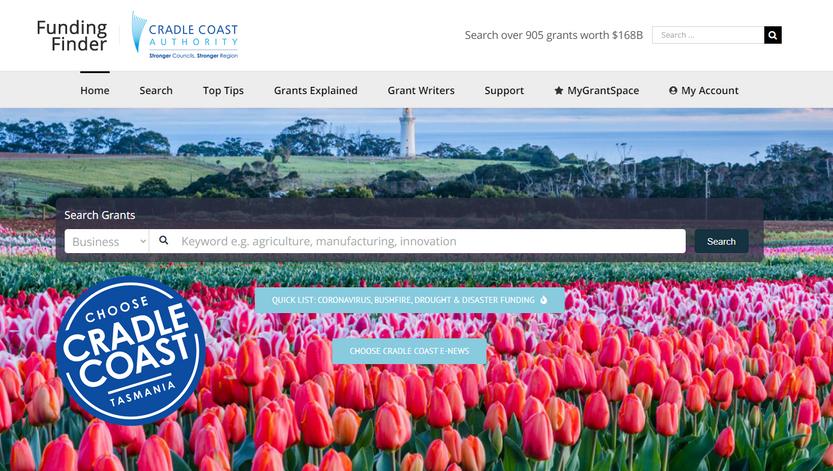Open the Support menu item
The width and height of the screenshot is (833, 471).
pyautogui.click(x=504, y=90)
